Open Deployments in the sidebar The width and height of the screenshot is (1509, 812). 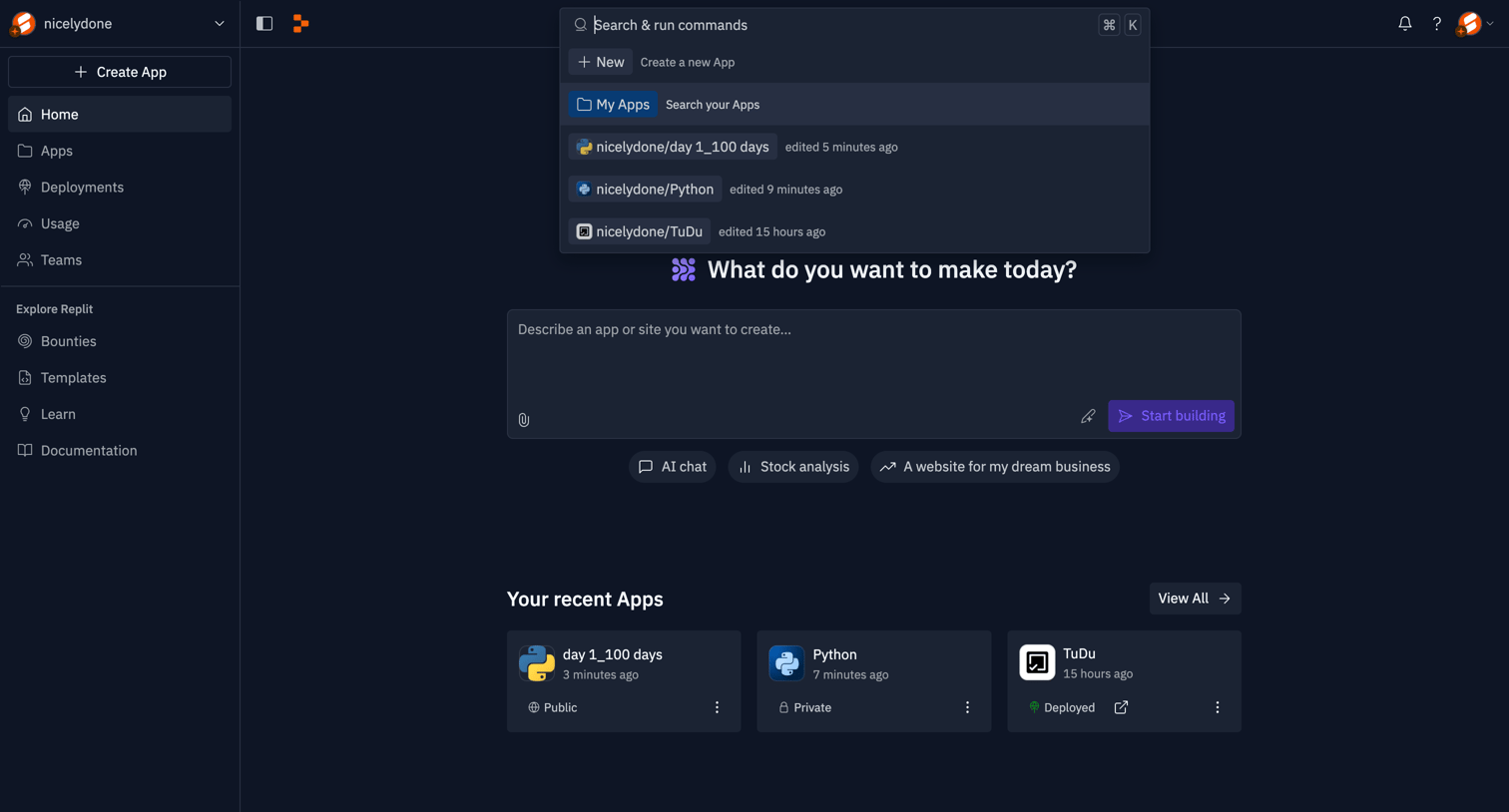[120, 188]
